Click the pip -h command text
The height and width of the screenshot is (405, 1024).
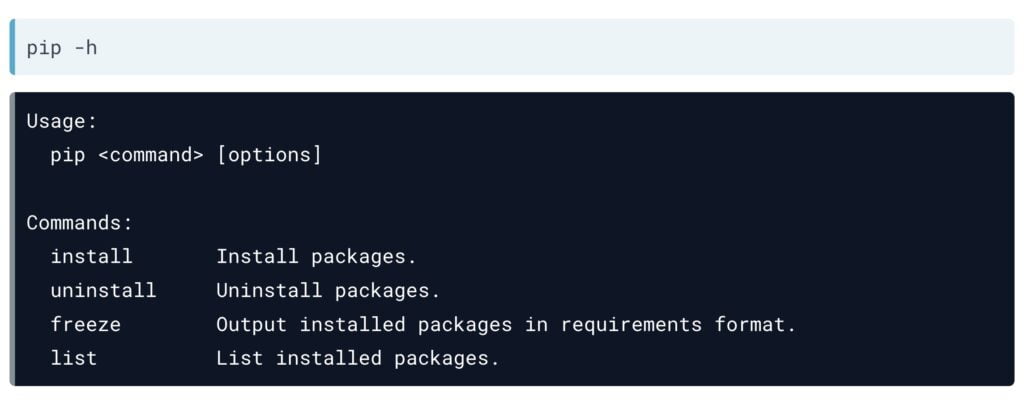coord(61,48)
